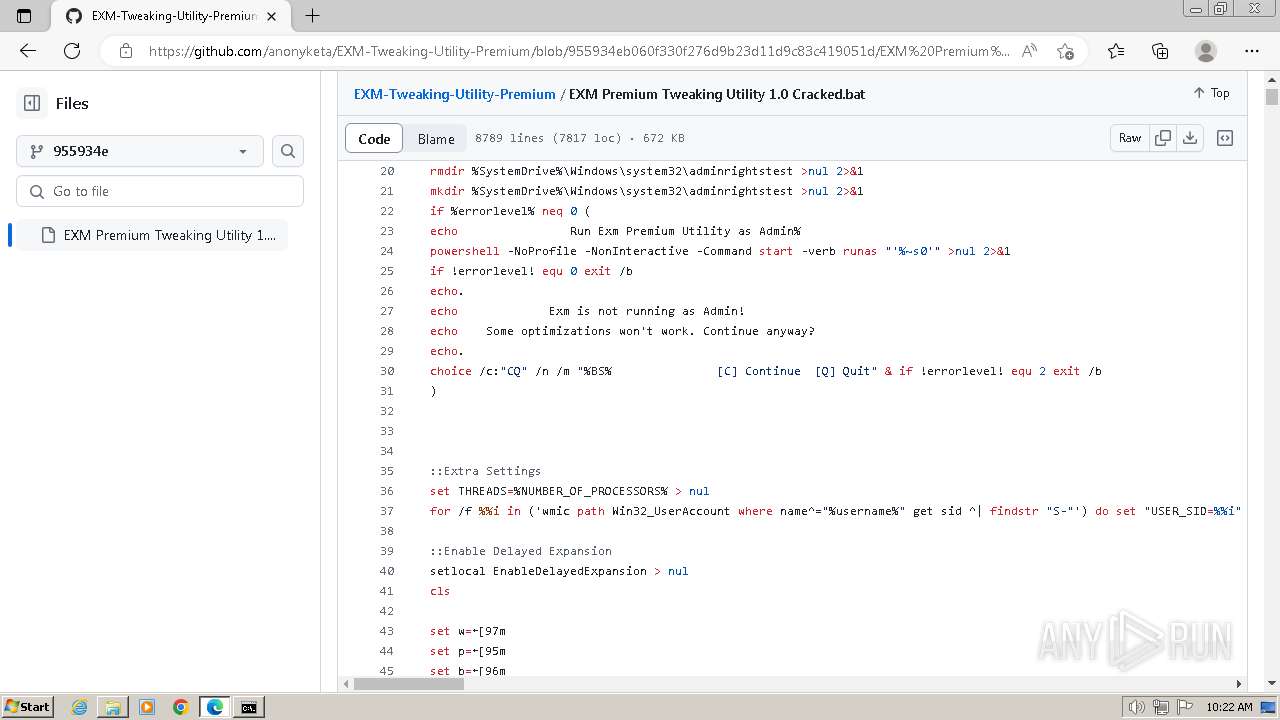Open the symbols panel icon
This screenshot has width=1280, height=720.
(1225, 138)
